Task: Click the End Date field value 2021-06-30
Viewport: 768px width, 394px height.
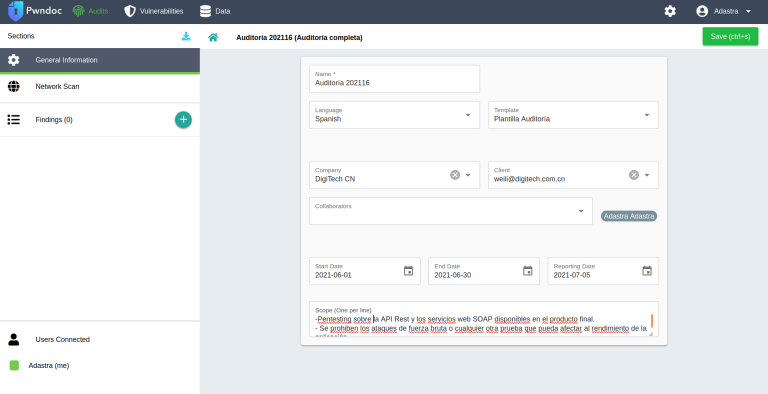Action: [x=453, y=275]
